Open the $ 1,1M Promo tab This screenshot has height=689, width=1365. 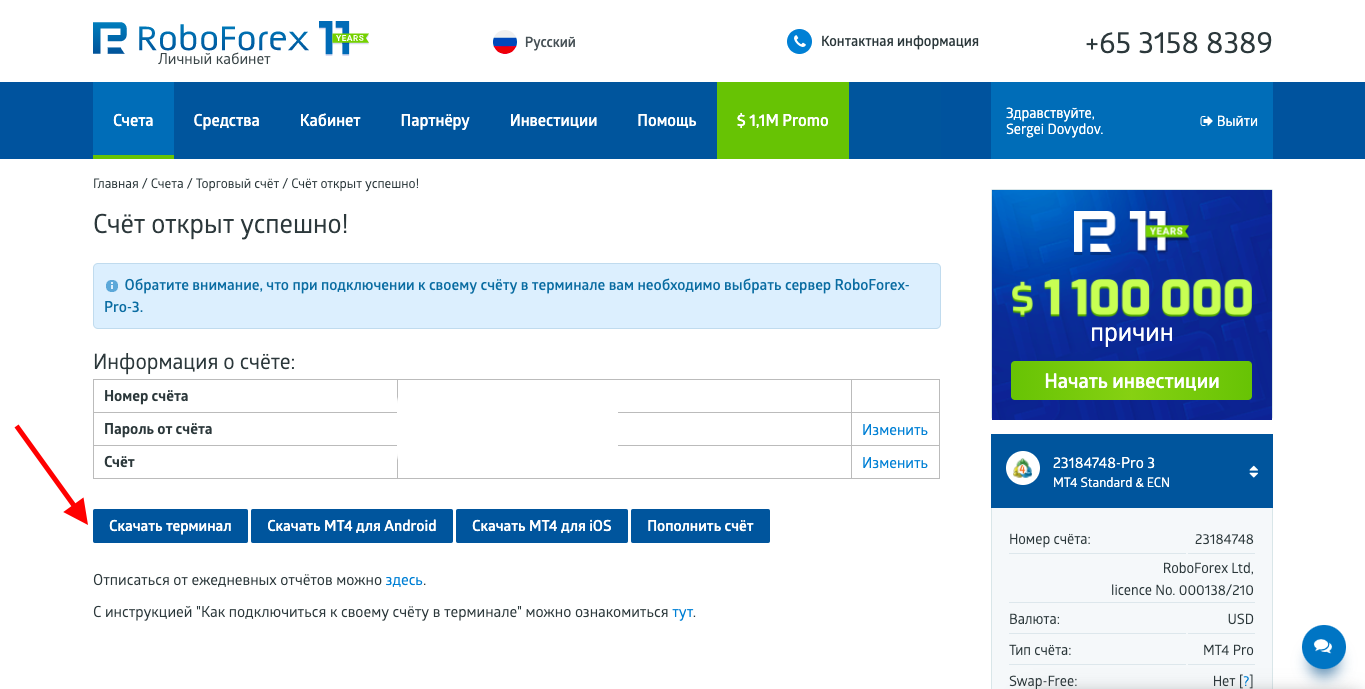783,120
